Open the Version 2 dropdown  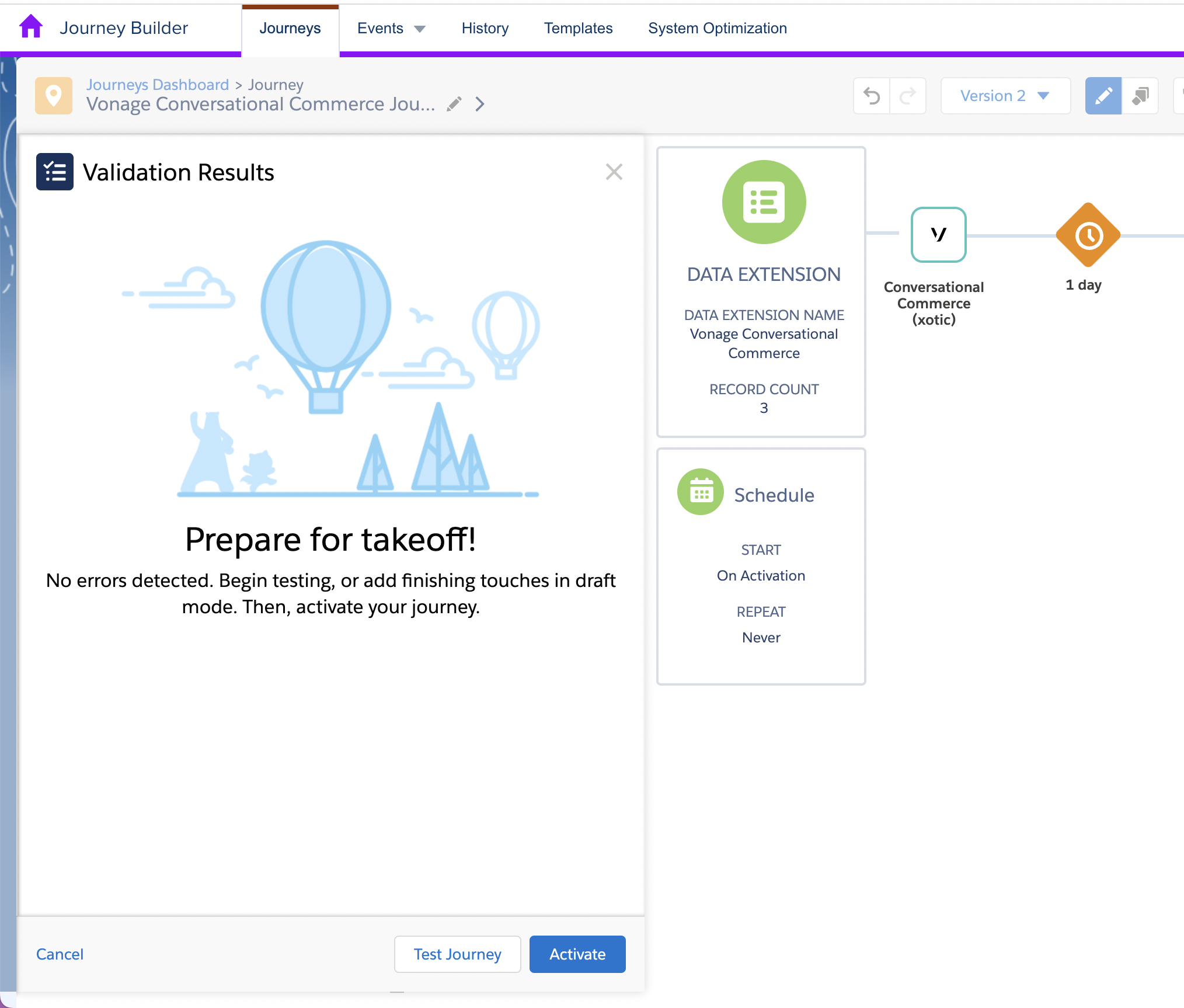tap(1005, 96)
